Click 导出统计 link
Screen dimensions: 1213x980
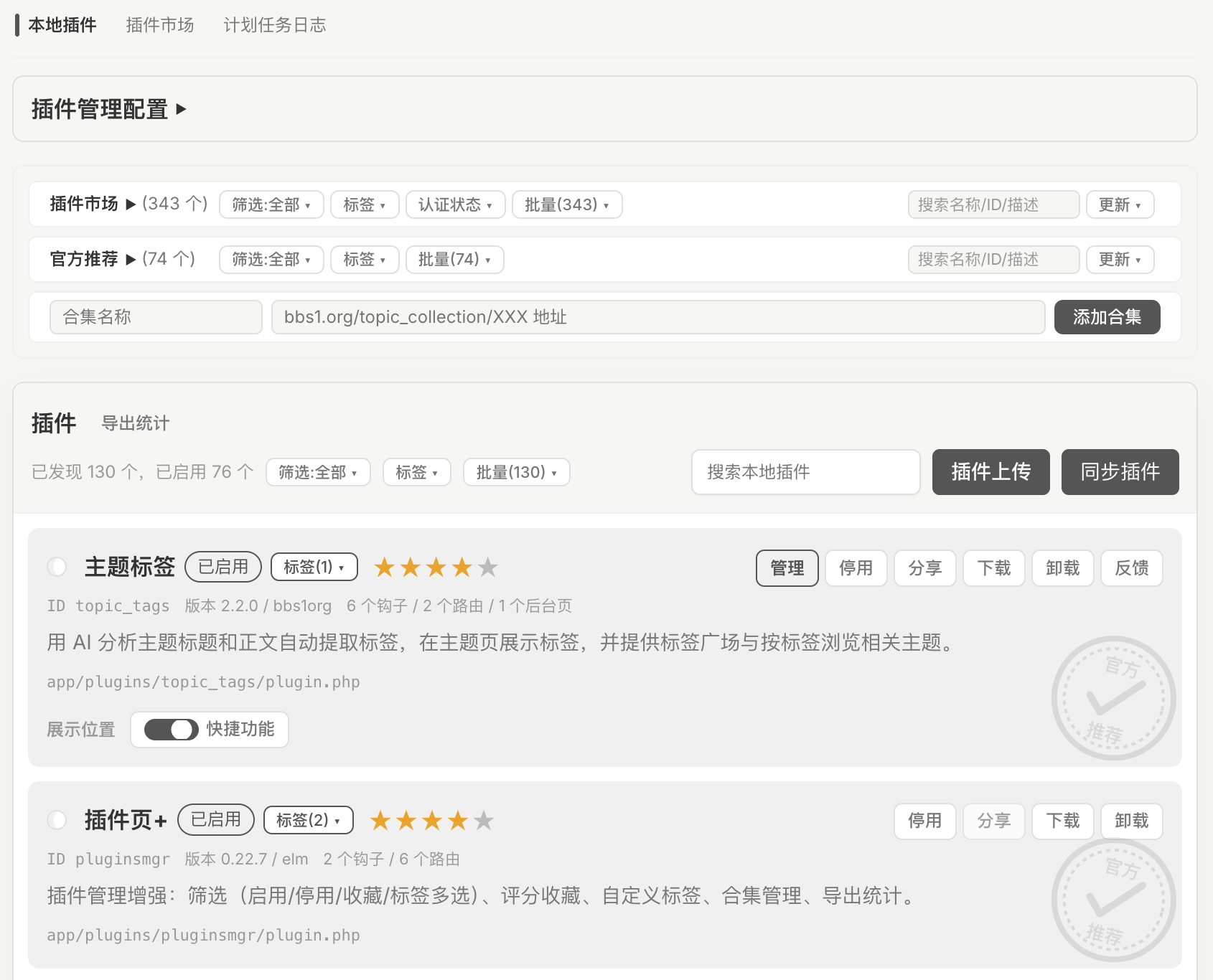[x=136, y=423]
